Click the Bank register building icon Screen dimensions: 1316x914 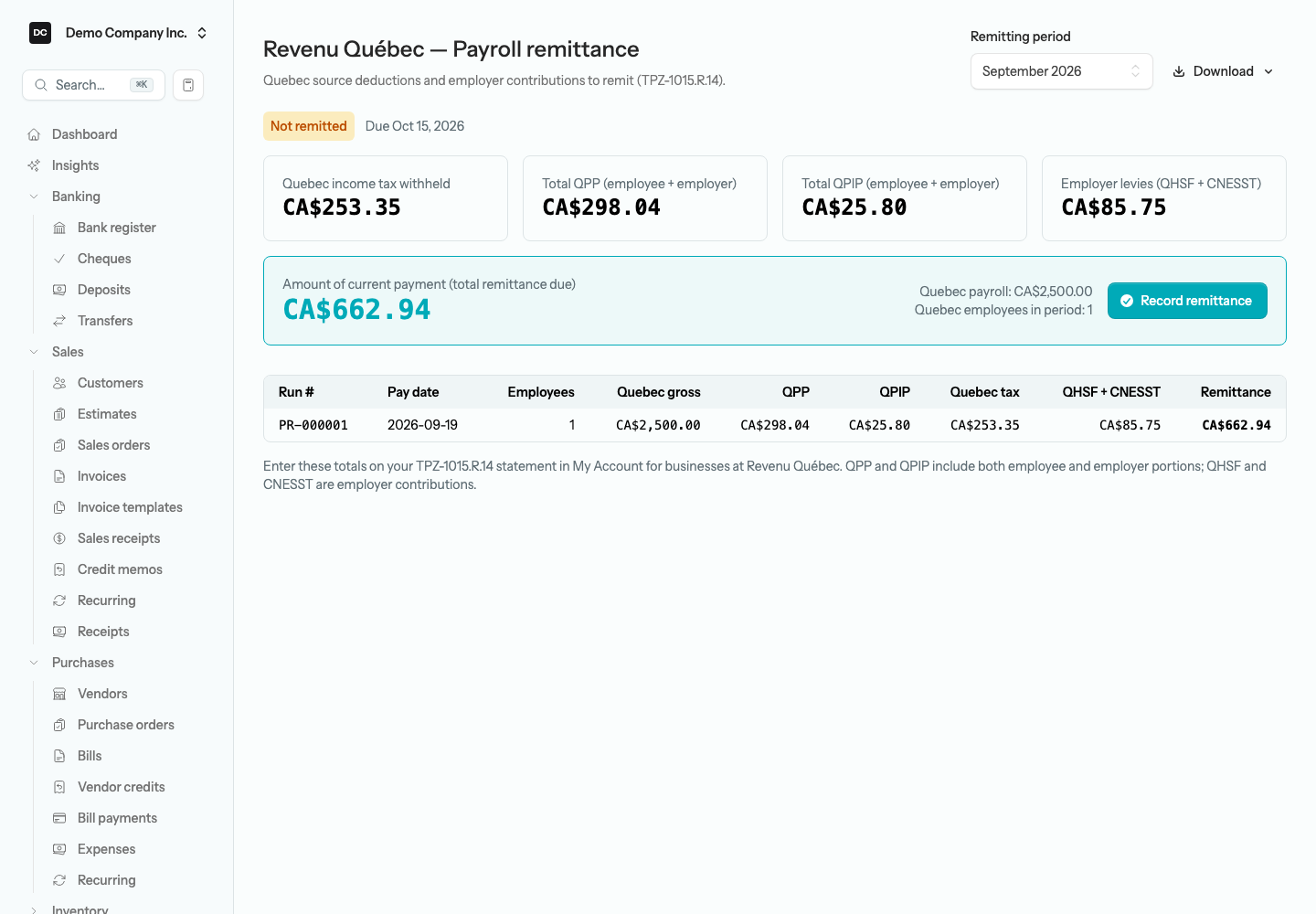point(59,228)
